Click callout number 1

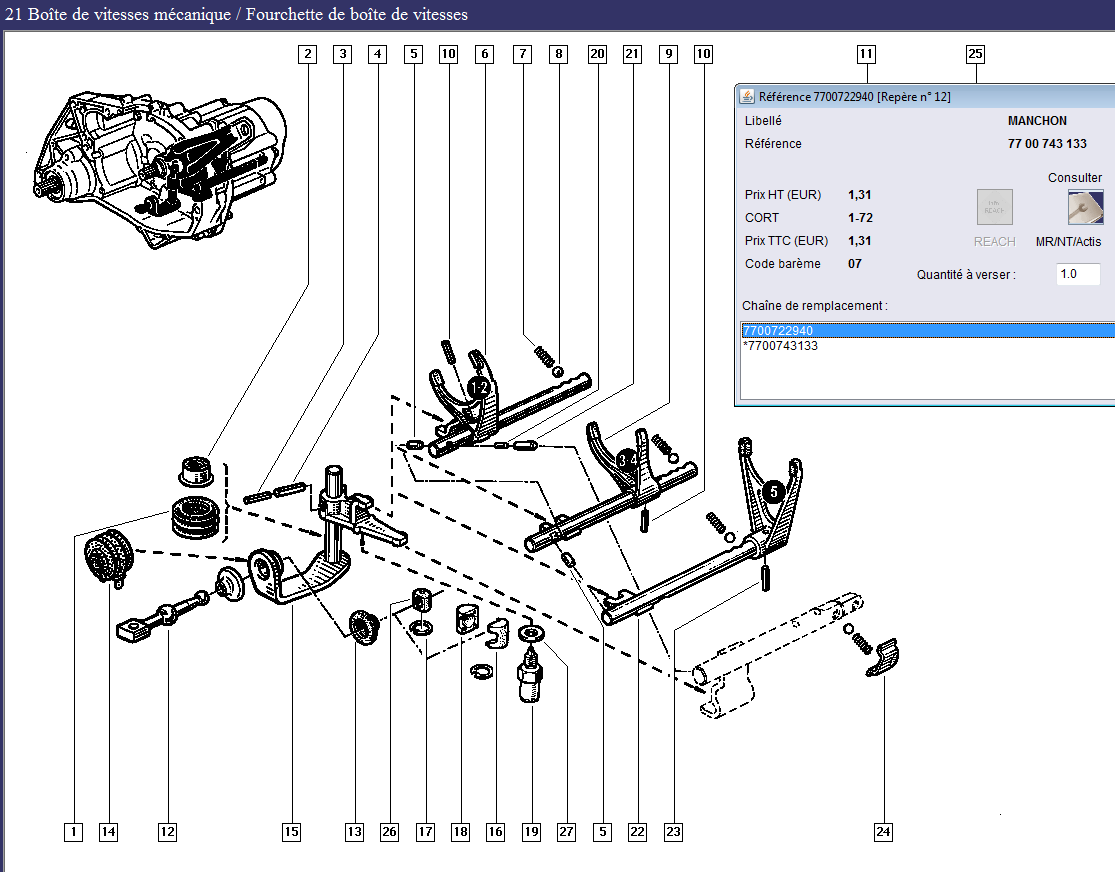pyautogui.click(x=73, y=832)
